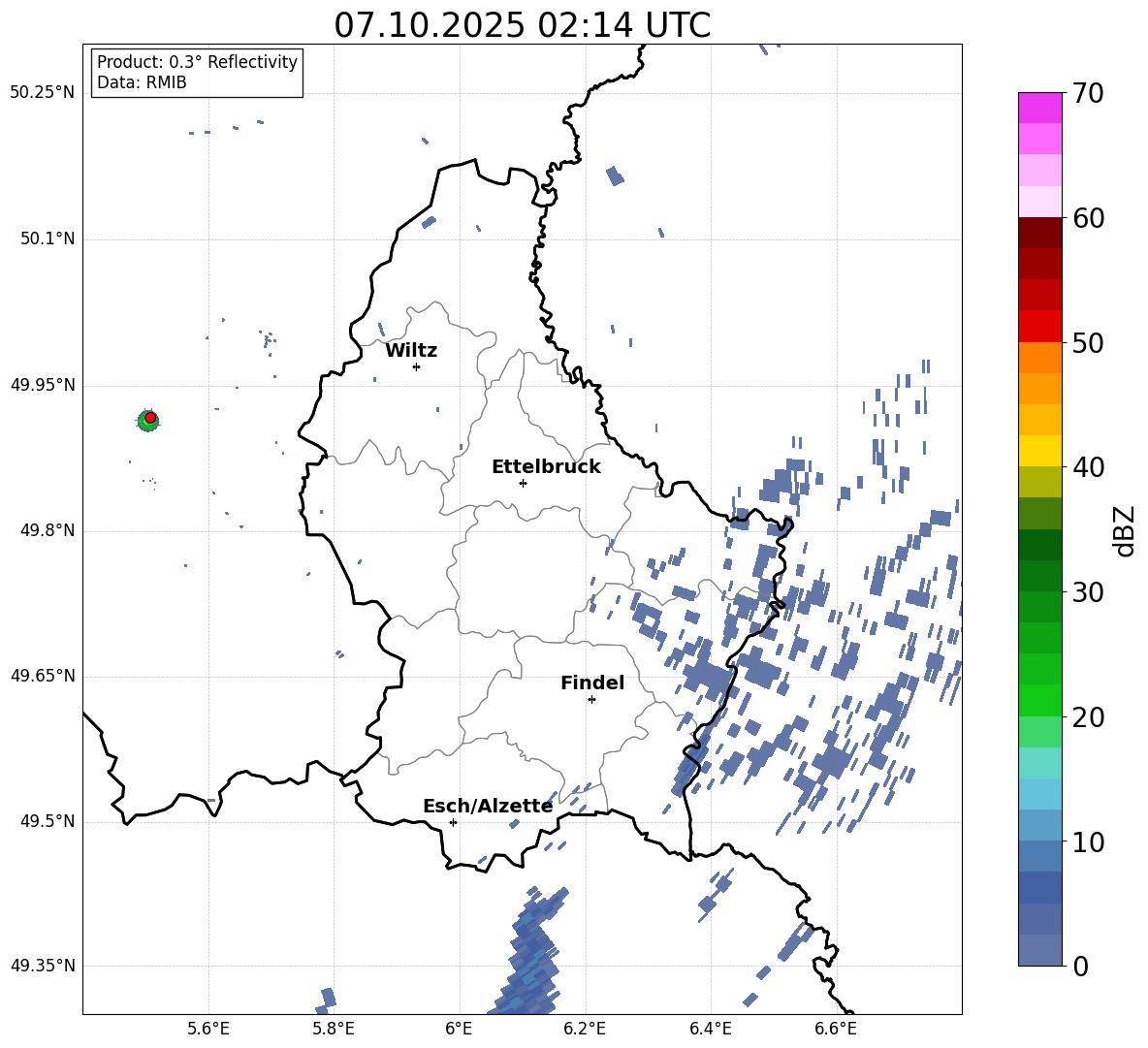Click the Data: RMIB text
Screen dimensions: 1148x1048
click(x=142, y=82)
